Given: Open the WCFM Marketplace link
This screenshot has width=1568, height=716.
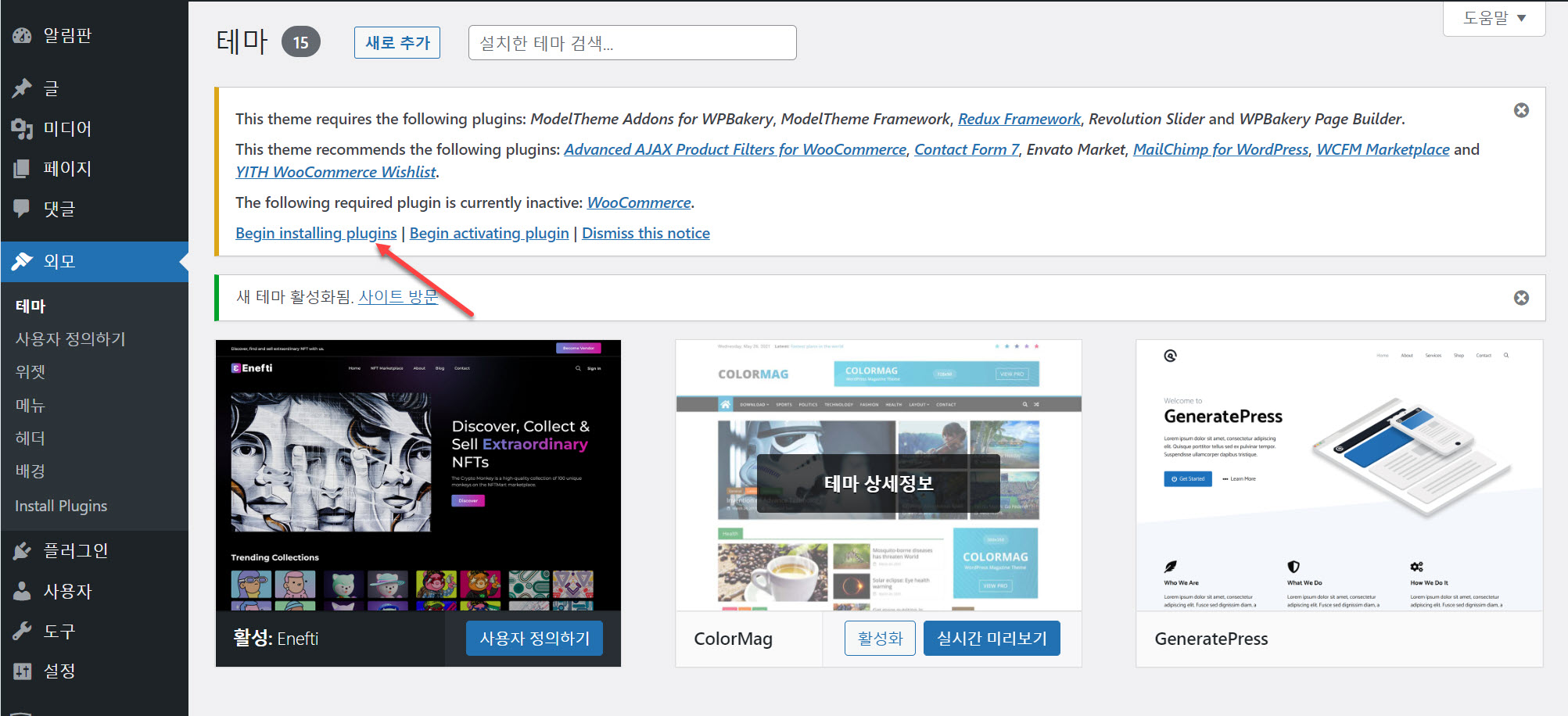Looking at the screenshot, I should (x=1383, y=149).
